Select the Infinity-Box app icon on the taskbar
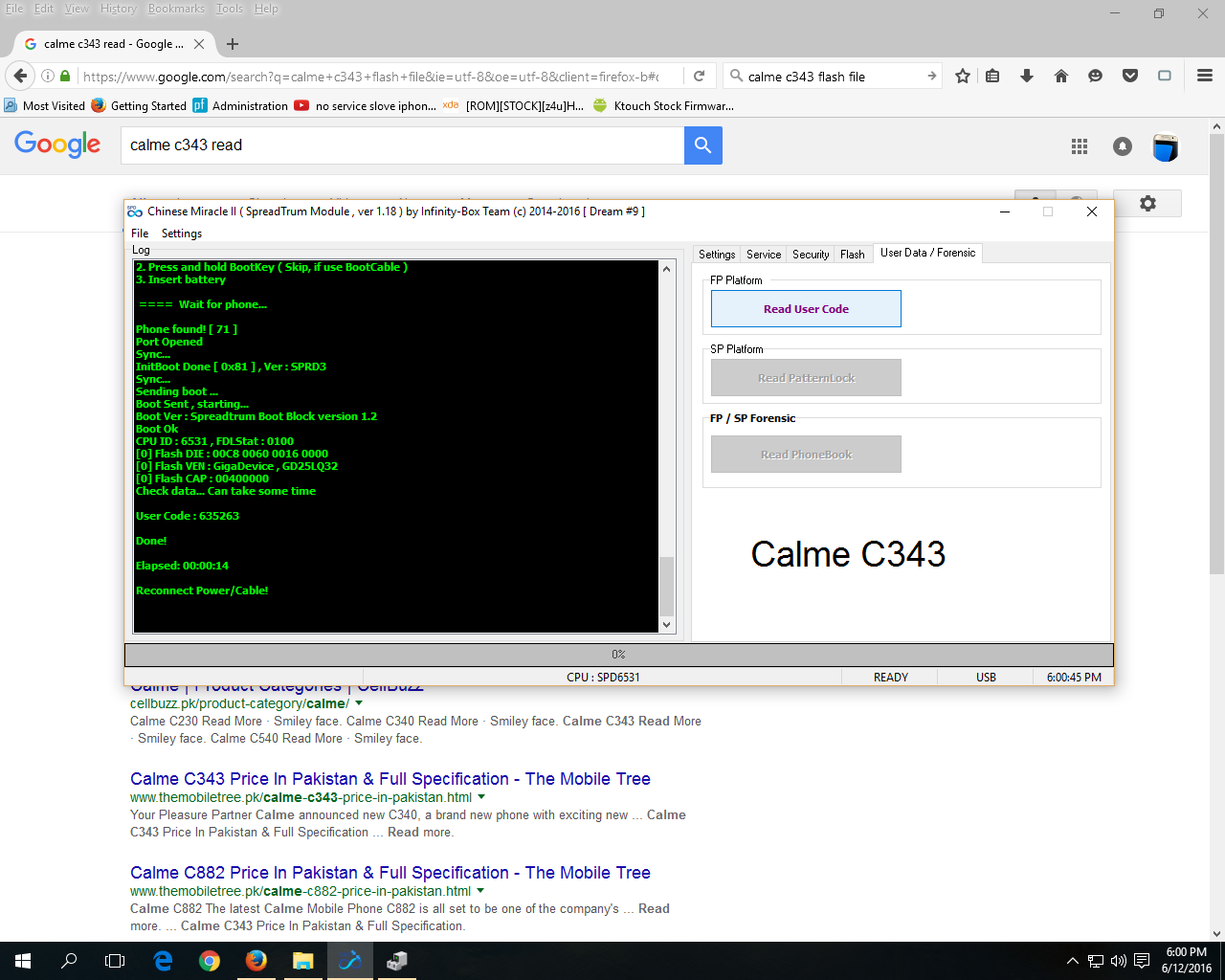Screen dimensions: 1225x980 click(x=350, y=961)
